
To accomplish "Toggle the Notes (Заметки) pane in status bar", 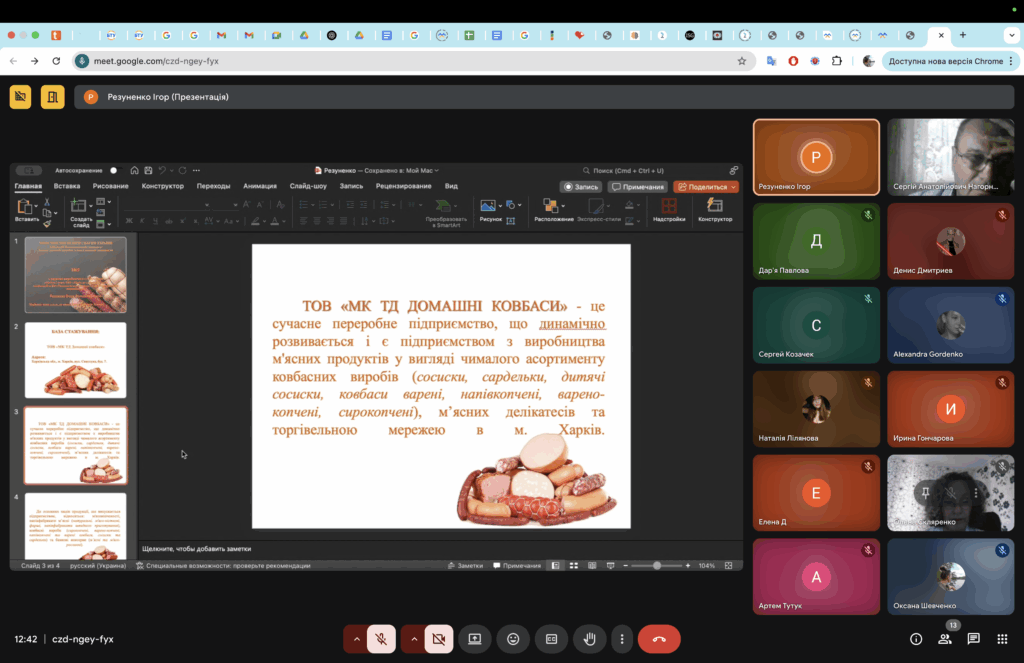I will pyautogui.click(x=466, y=566).
